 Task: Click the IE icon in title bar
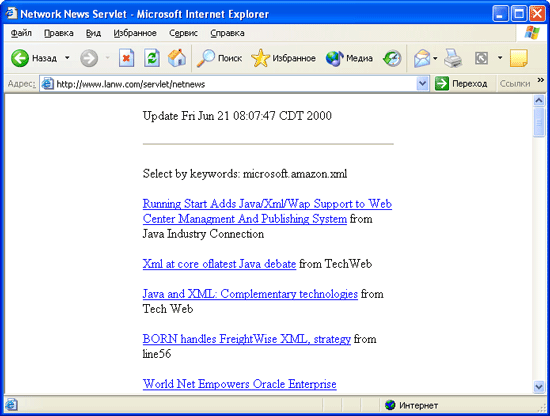tap(11, 13)
